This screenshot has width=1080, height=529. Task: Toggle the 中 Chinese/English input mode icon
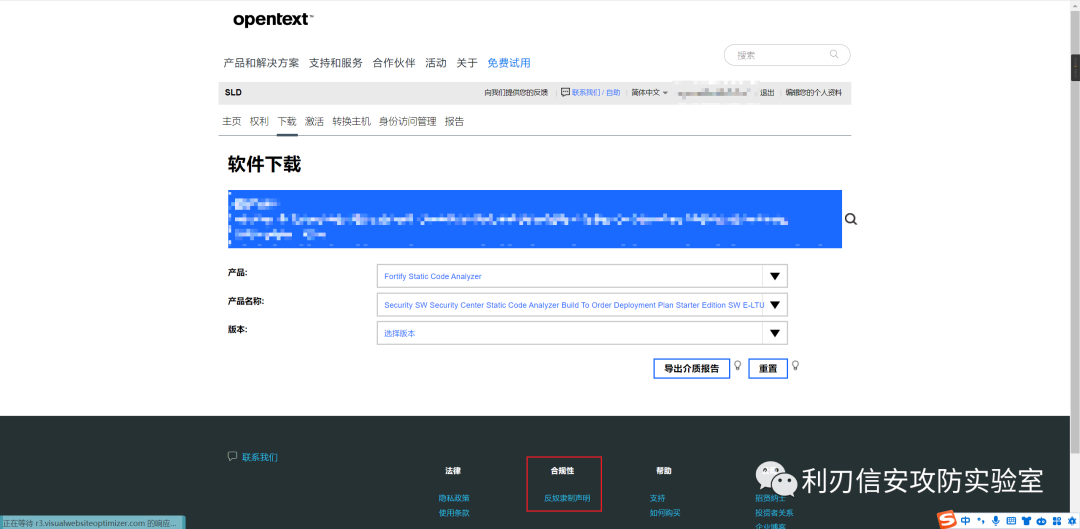tap(966, 520)
